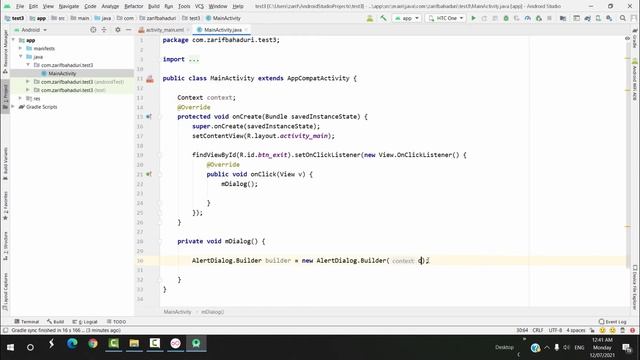Click the Make Project hammer icon
Screen dimensions: 640x360
coord(383,18)
